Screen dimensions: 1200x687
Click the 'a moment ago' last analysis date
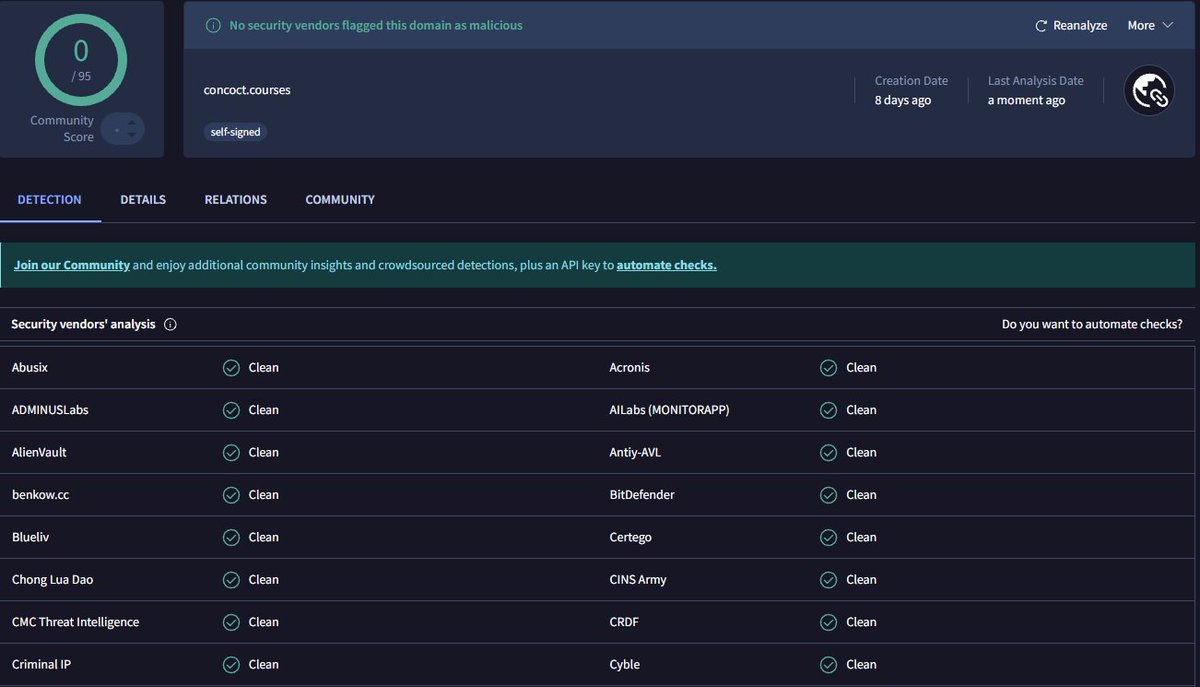(x=1026, y=100)
